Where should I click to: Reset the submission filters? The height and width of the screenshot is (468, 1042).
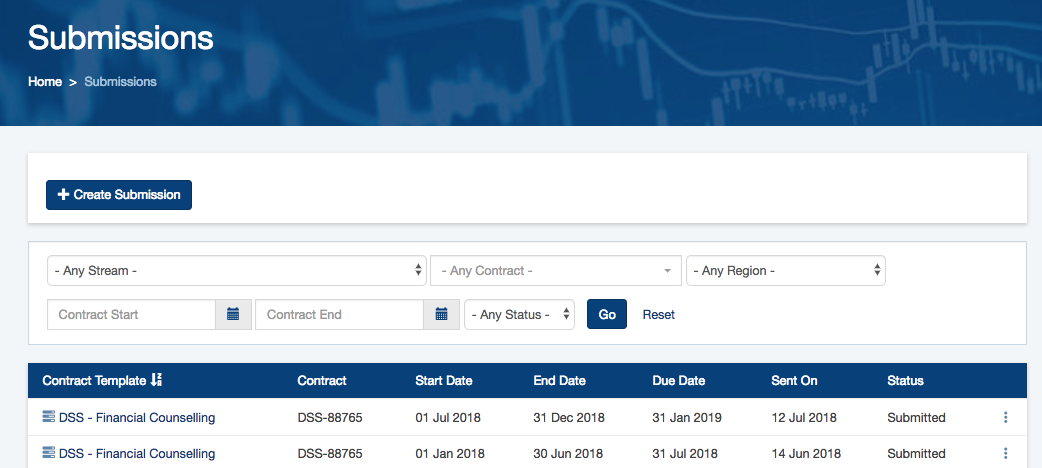659,314
